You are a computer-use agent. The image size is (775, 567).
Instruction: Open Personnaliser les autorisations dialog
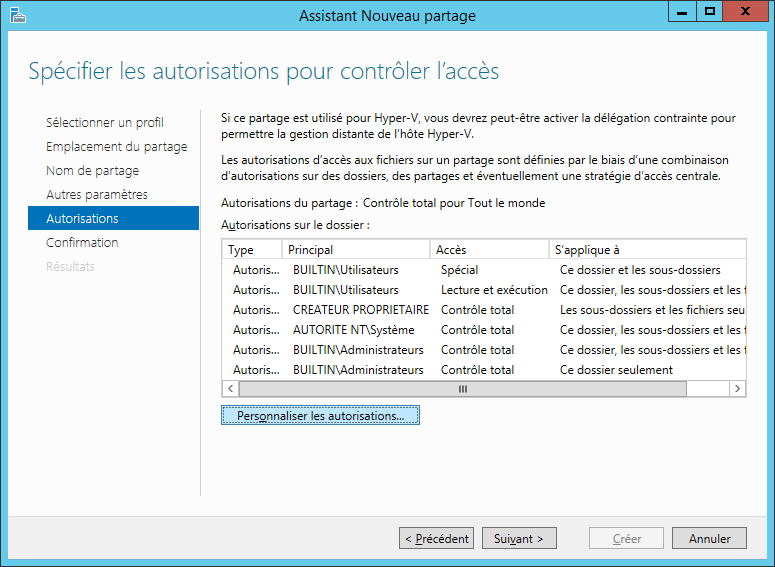tap(320, 415)
